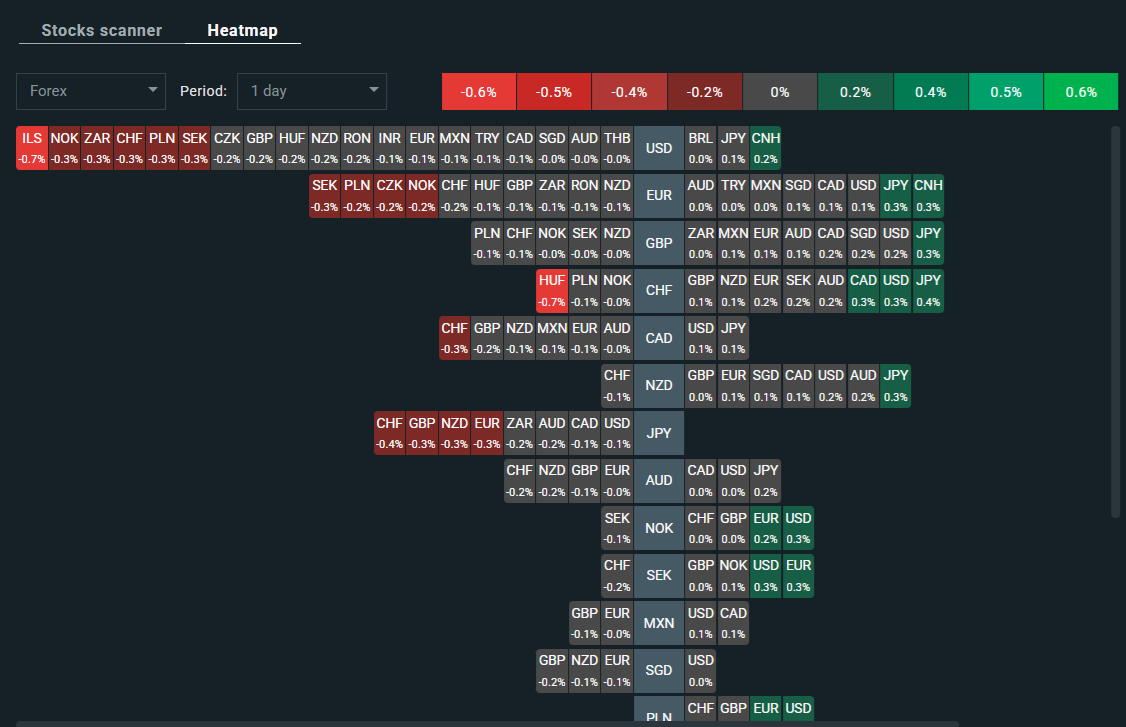Click the 0.4% green legend swatch

click(x=931, y=92)
